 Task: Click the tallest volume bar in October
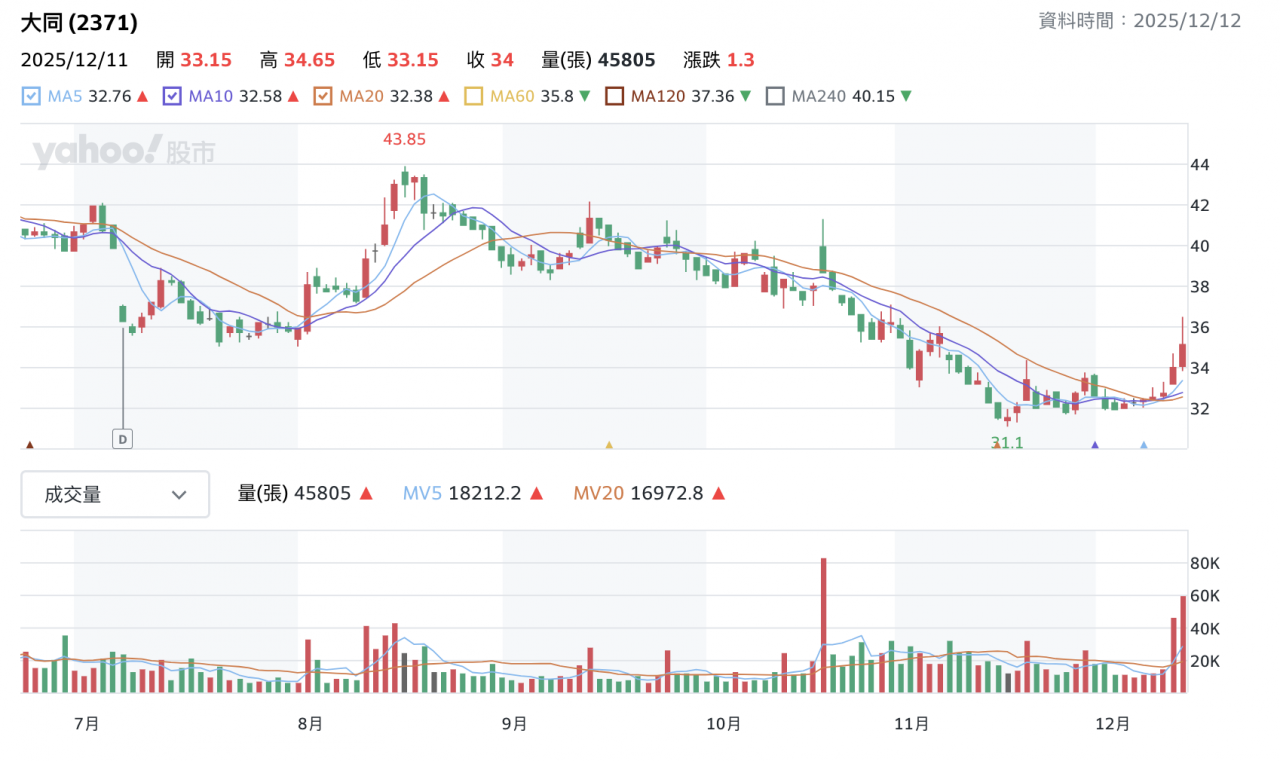823,625
